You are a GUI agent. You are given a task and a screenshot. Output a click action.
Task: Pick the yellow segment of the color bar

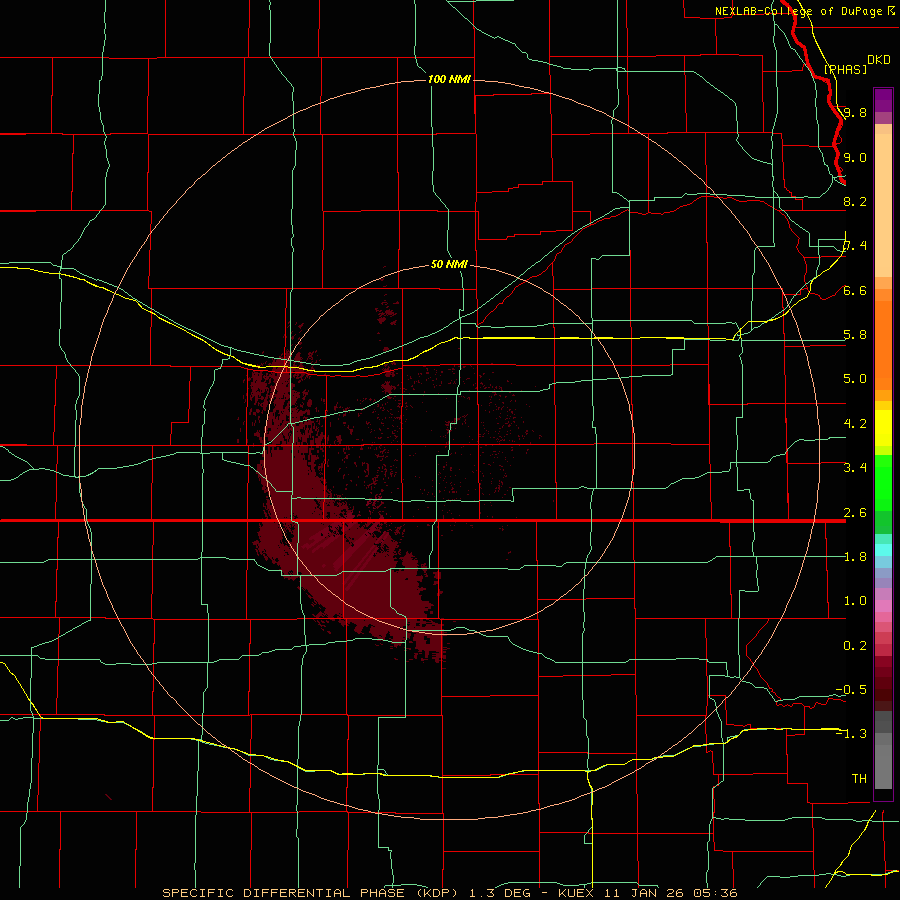click(x=883, y=428)
